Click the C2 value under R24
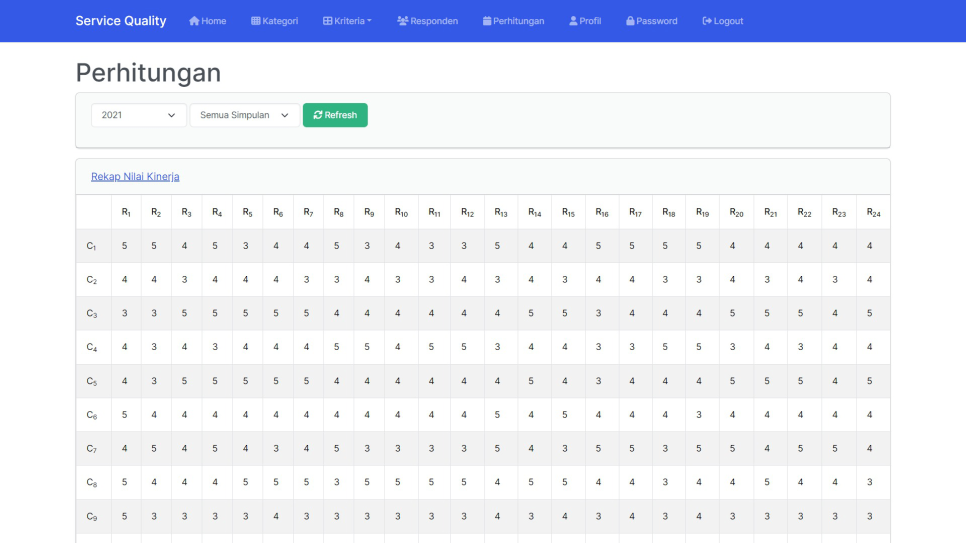The width and height of the screenshot is (966, 543). 869,279
